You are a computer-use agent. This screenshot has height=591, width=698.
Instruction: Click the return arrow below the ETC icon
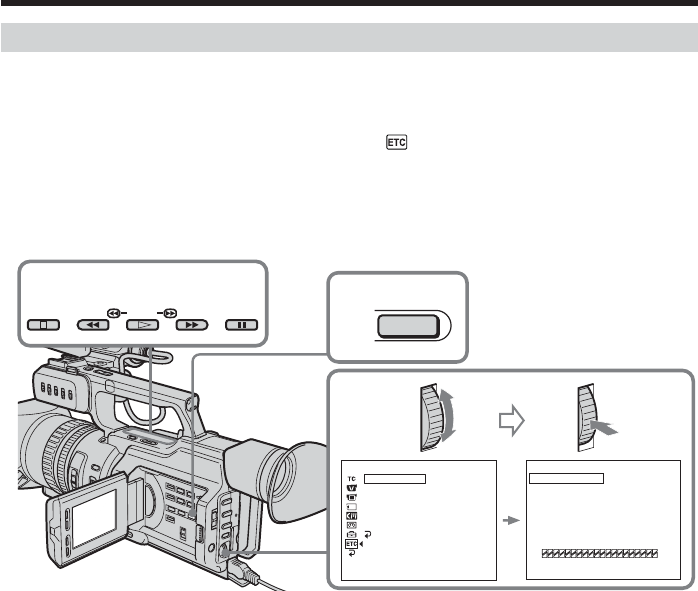point(352,554)
